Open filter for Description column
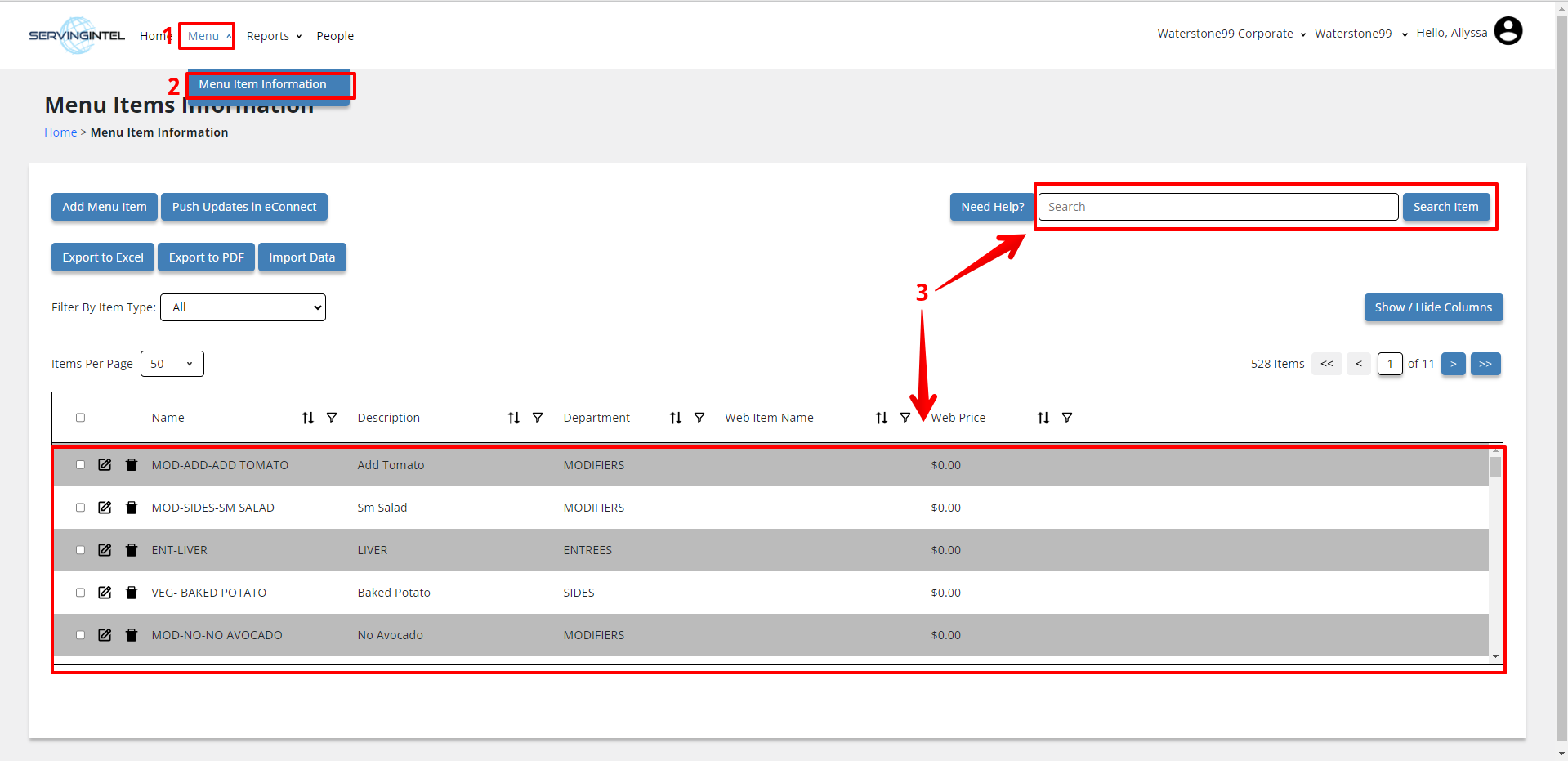This screenshot has height=761, width=1568. coord(538,418)
